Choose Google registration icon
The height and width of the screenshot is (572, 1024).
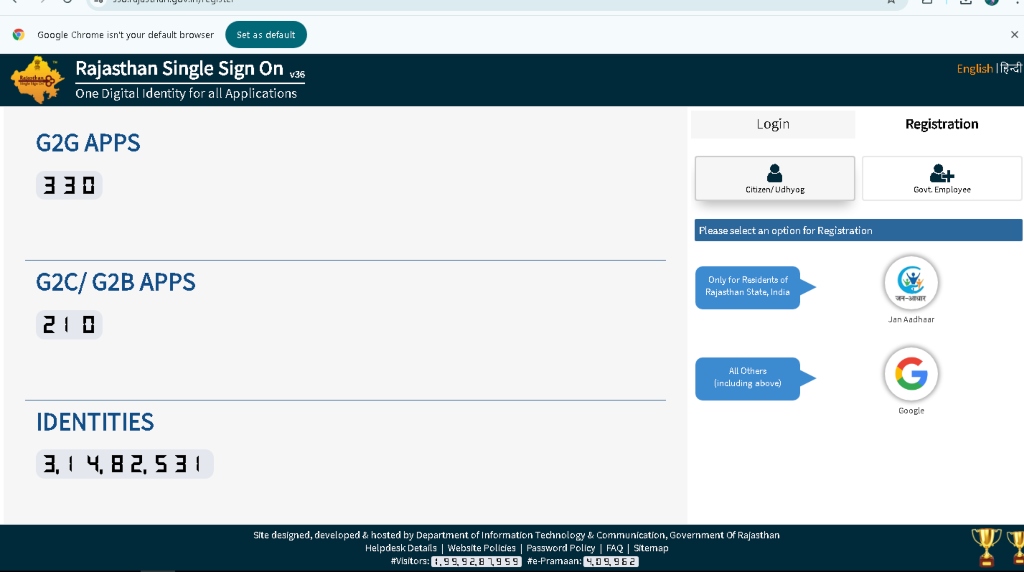(x=911, y=374)
